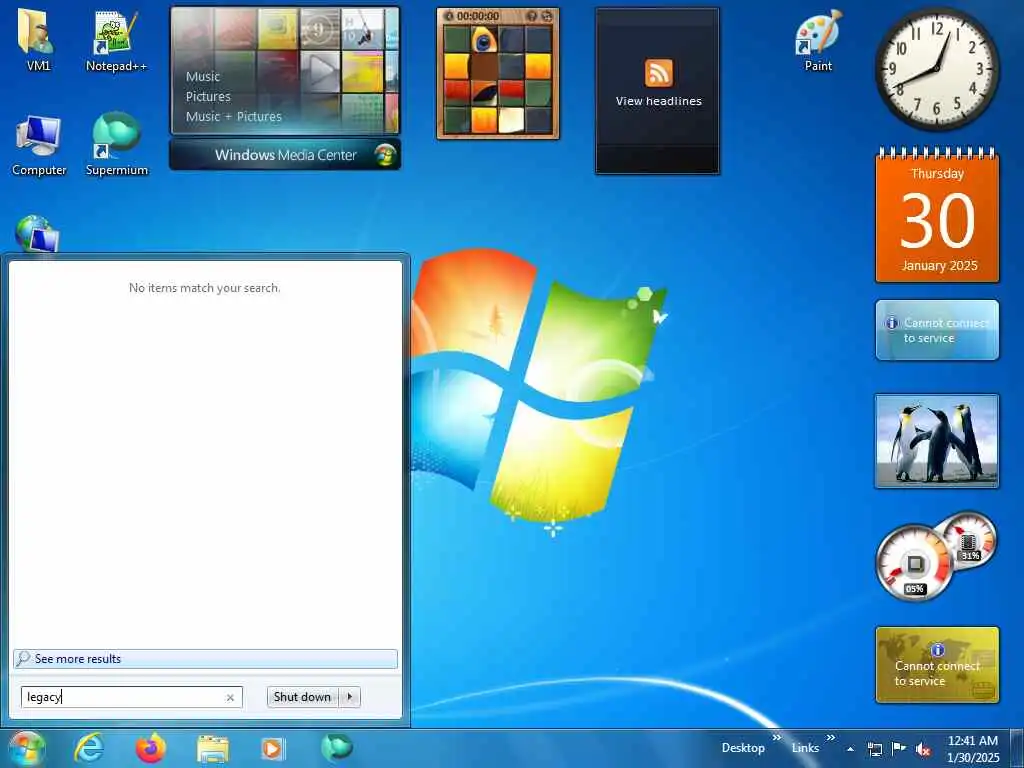Click See more results
The width and height of the screenshot is (1024, 768).
click(205, 658)
